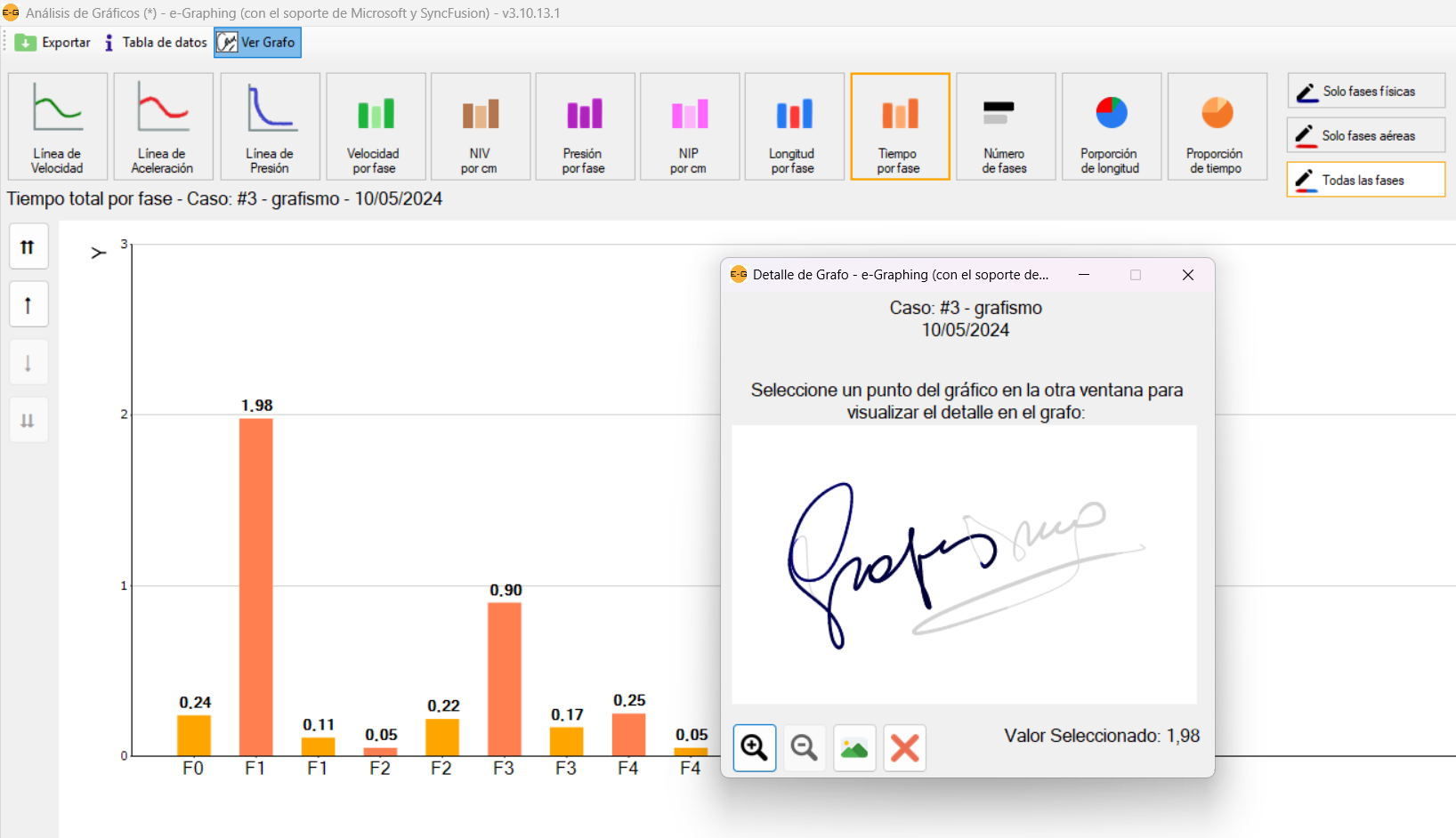The height and width of the screenshot is (838, 1456).
Task: Click the zoom in magnifier icon
Action: pos(754,747)
